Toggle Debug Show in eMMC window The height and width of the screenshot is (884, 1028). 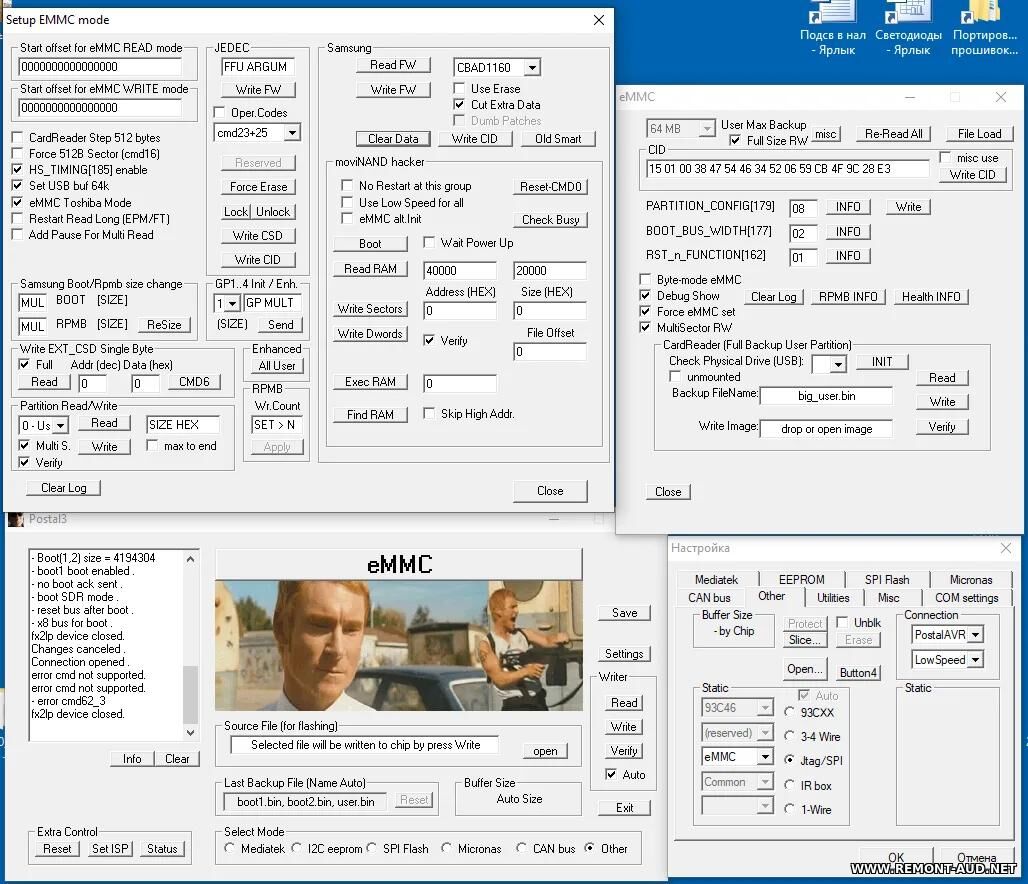(645, 296)
